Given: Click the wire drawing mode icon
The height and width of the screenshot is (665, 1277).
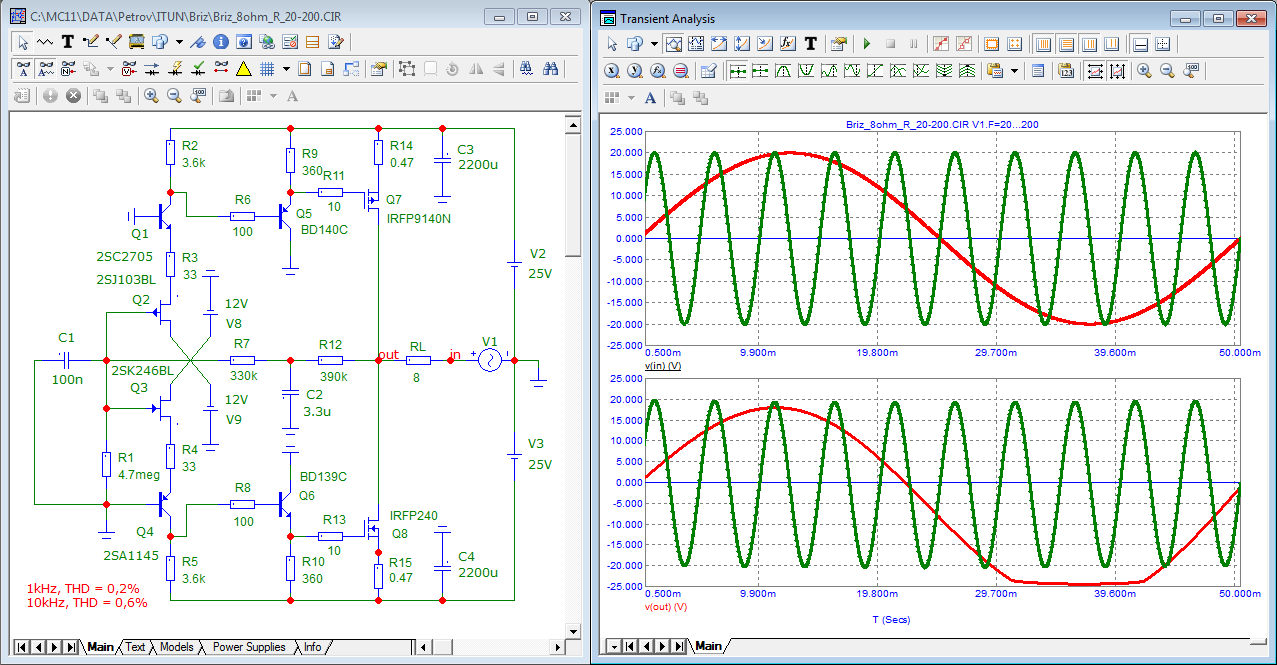Looking at the screenshot, I should click(91, 42).
